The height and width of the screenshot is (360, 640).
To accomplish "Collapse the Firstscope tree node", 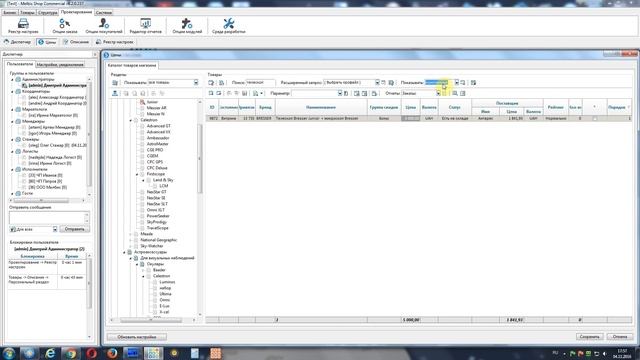I will (137, 174).
